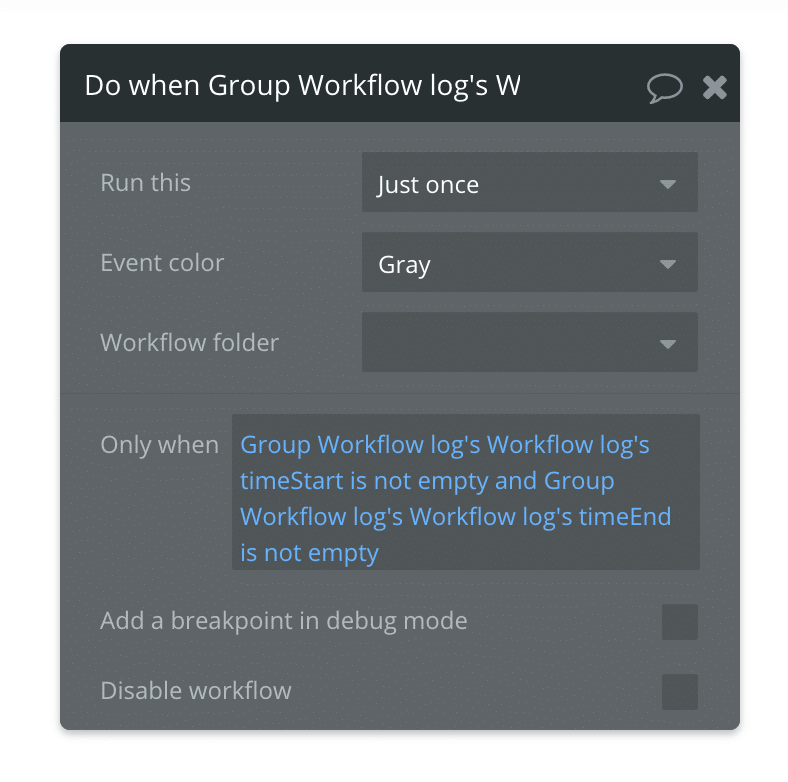Image resolution: width=788 pixels, height=782 pixels.
Task: Click 'timeStart' in the Only when expression
Action: pos(291,481)
